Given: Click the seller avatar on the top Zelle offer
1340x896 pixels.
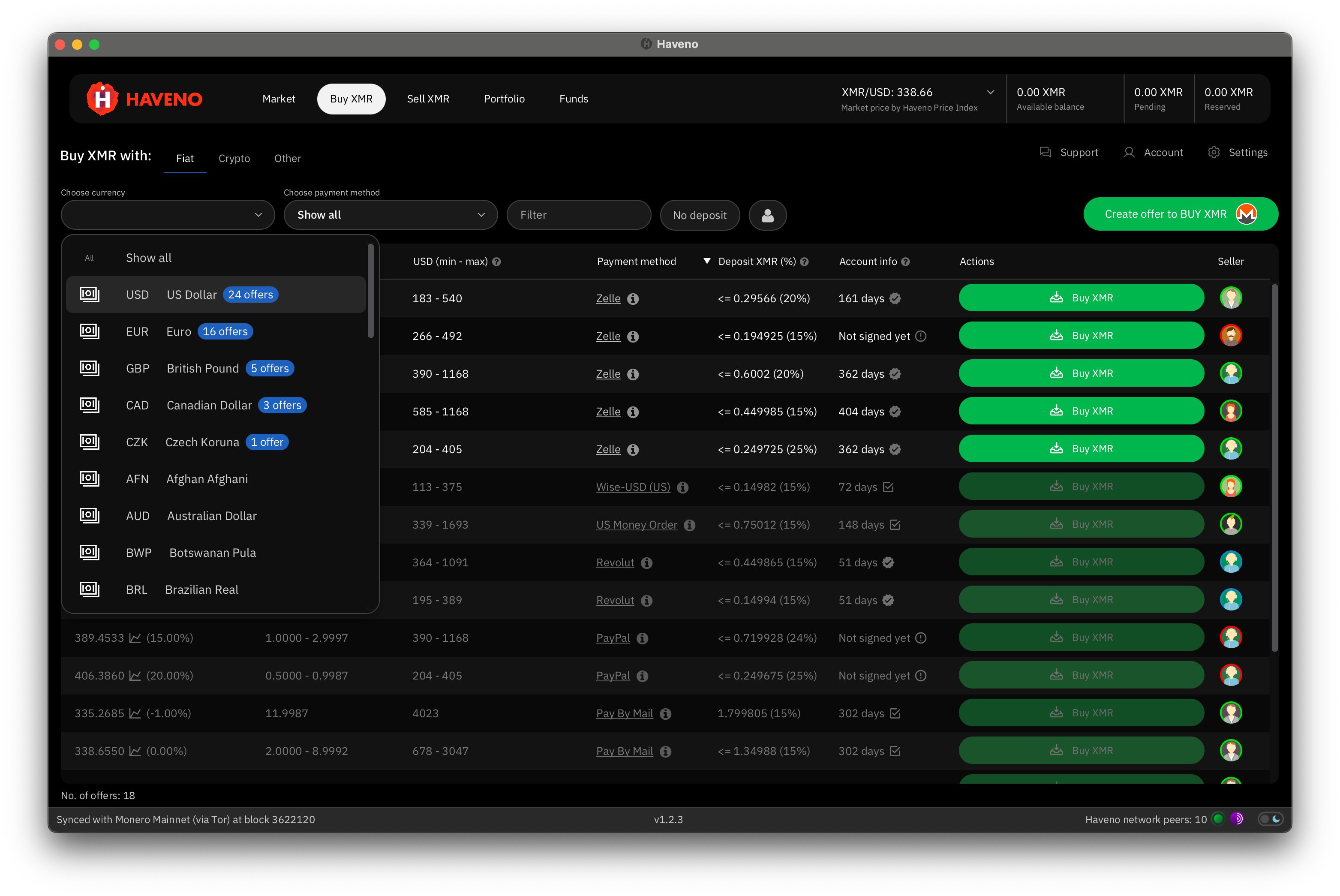Looking at the screenshot, I should (1232, 298).
